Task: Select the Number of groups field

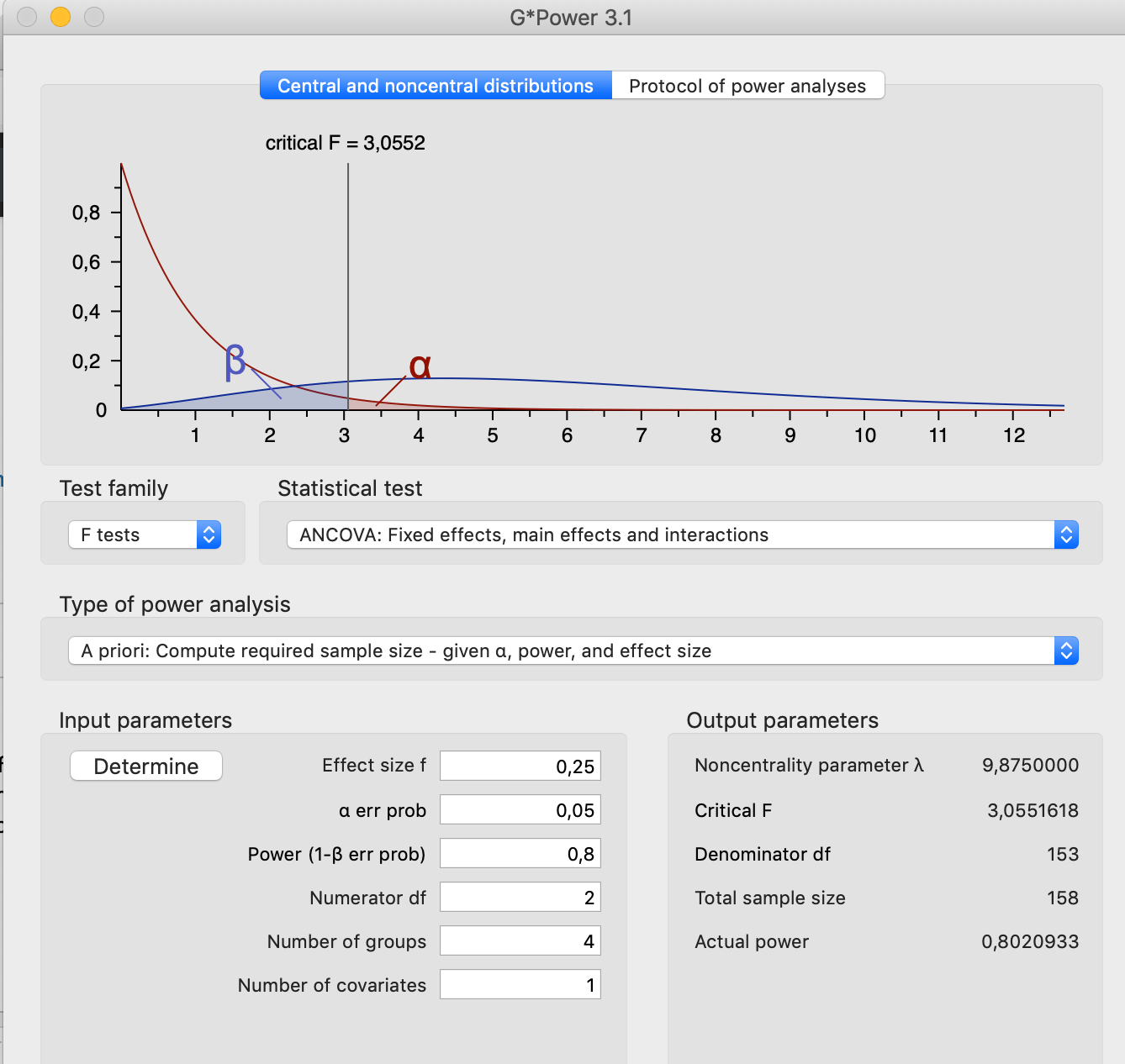Action: [520, 940]
